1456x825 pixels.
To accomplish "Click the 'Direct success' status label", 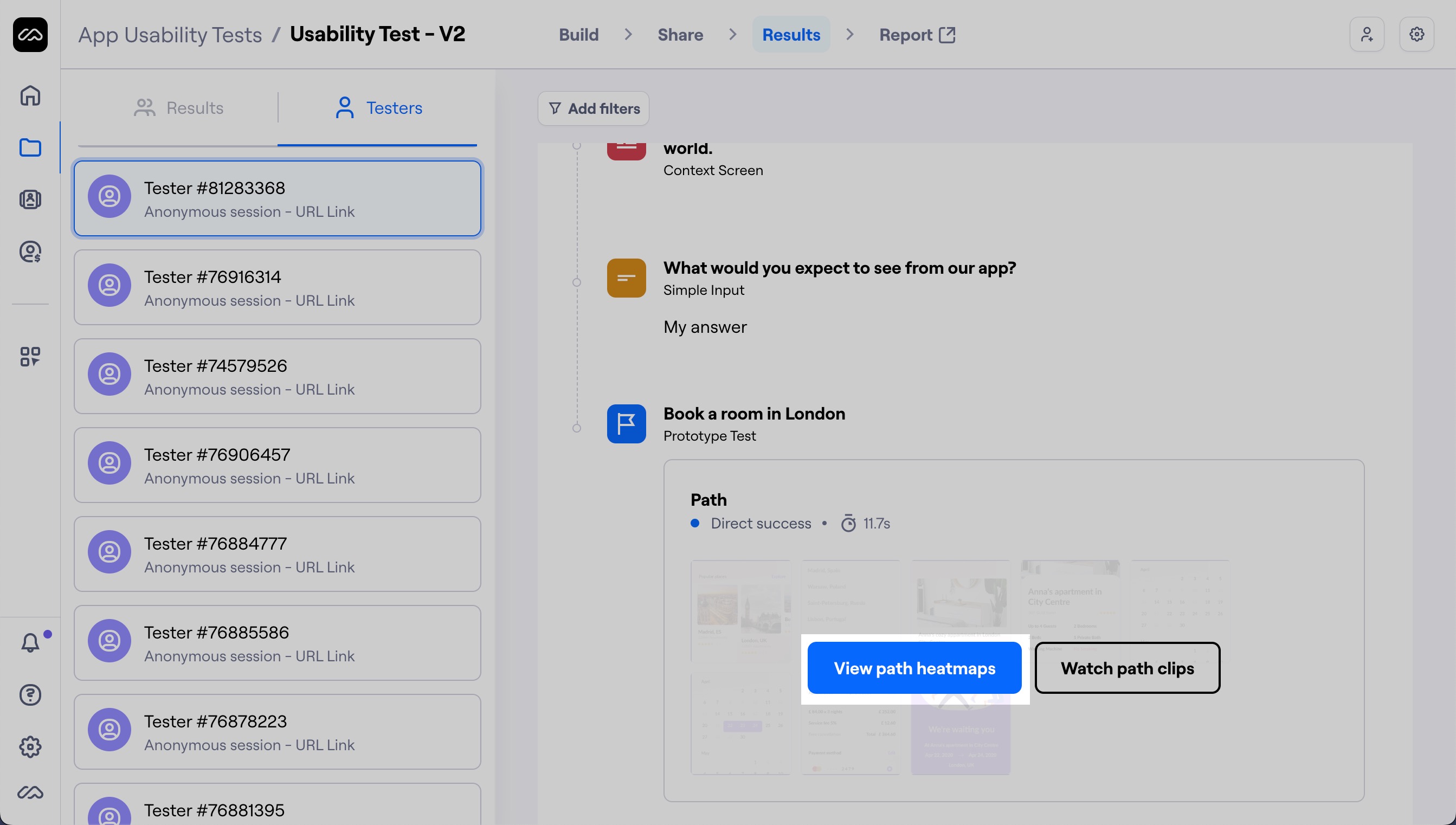I will click(x=761, y=523).
